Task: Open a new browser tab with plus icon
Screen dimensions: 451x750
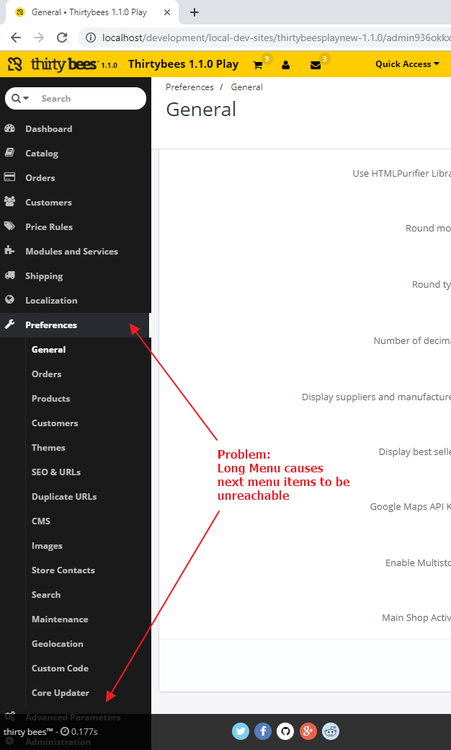Action: click(194, 12)
